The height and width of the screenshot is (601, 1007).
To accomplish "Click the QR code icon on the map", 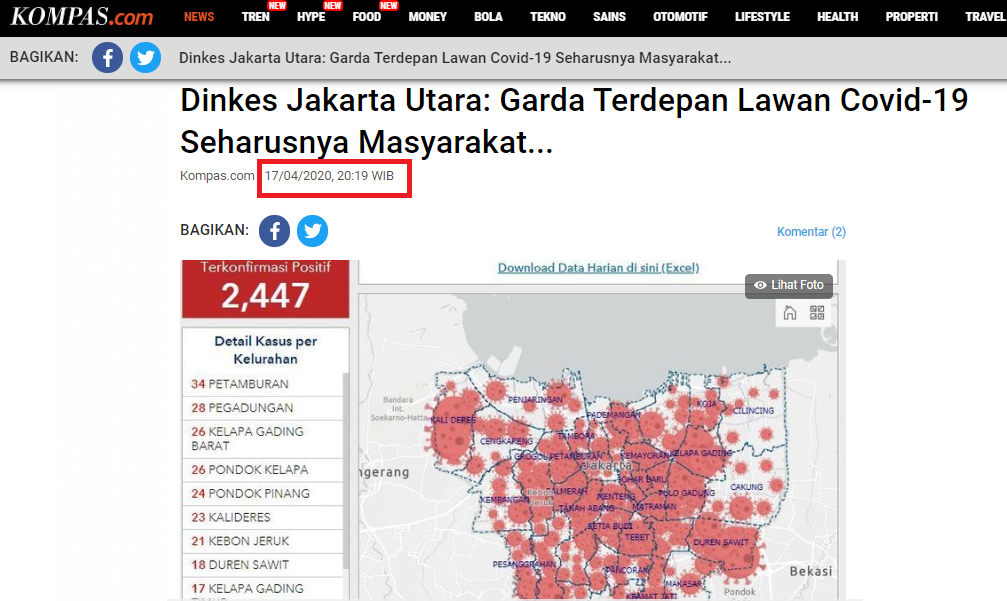I will 817,313.
